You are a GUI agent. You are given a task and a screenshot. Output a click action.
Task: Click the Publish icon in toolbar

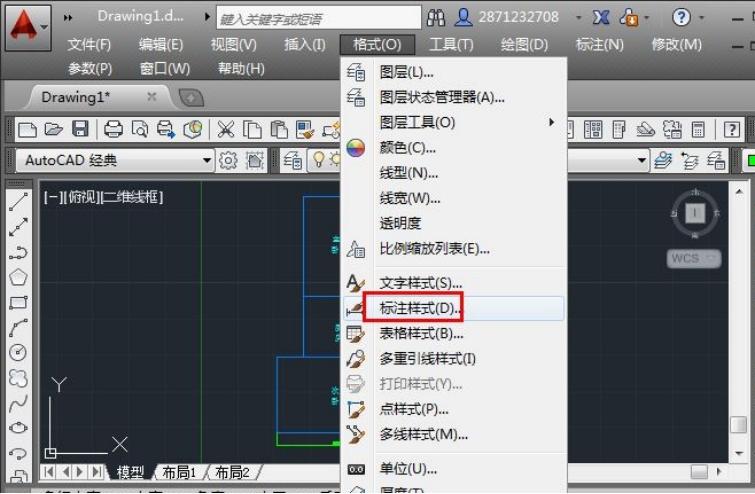(166, 130)
